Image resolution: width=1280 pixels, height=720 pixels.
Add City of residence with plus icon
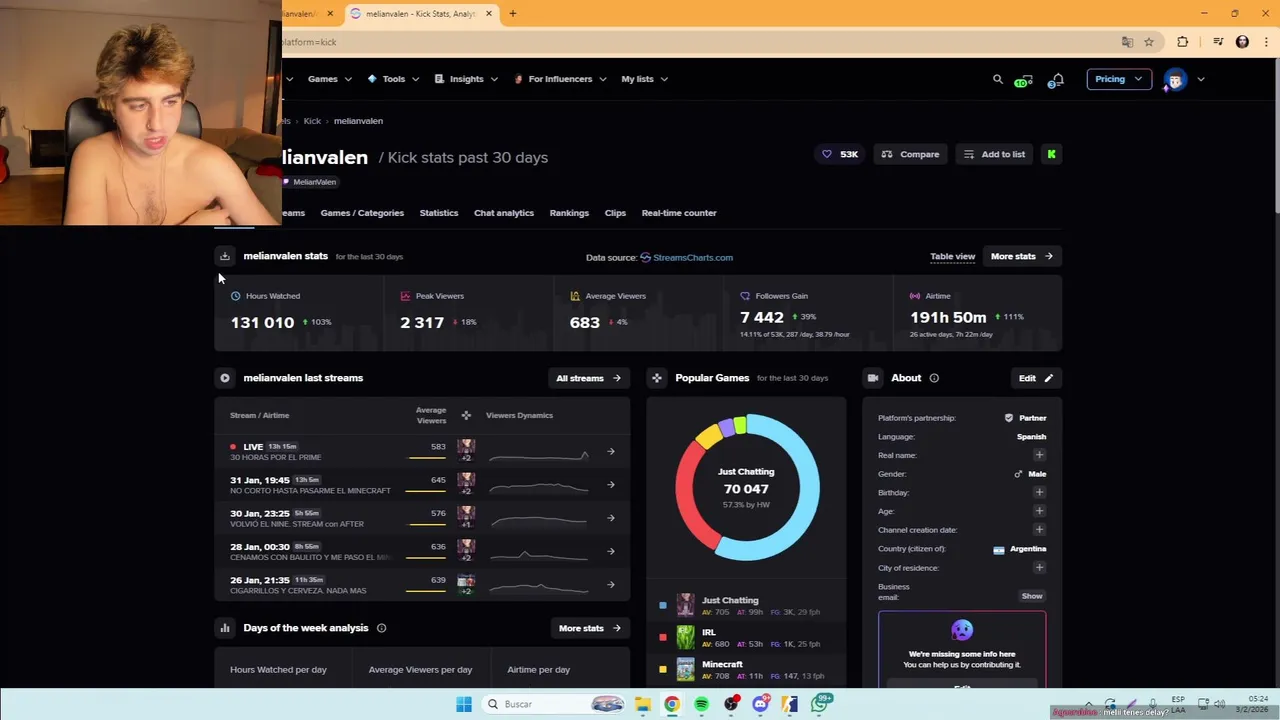tap(1039, 567)
